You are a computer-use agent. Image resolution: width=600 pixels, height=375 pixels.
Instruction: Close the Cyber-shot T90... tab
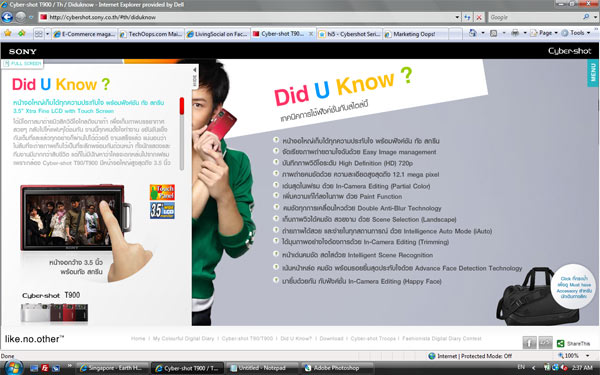pyautogui.click(x=311, y=34)
